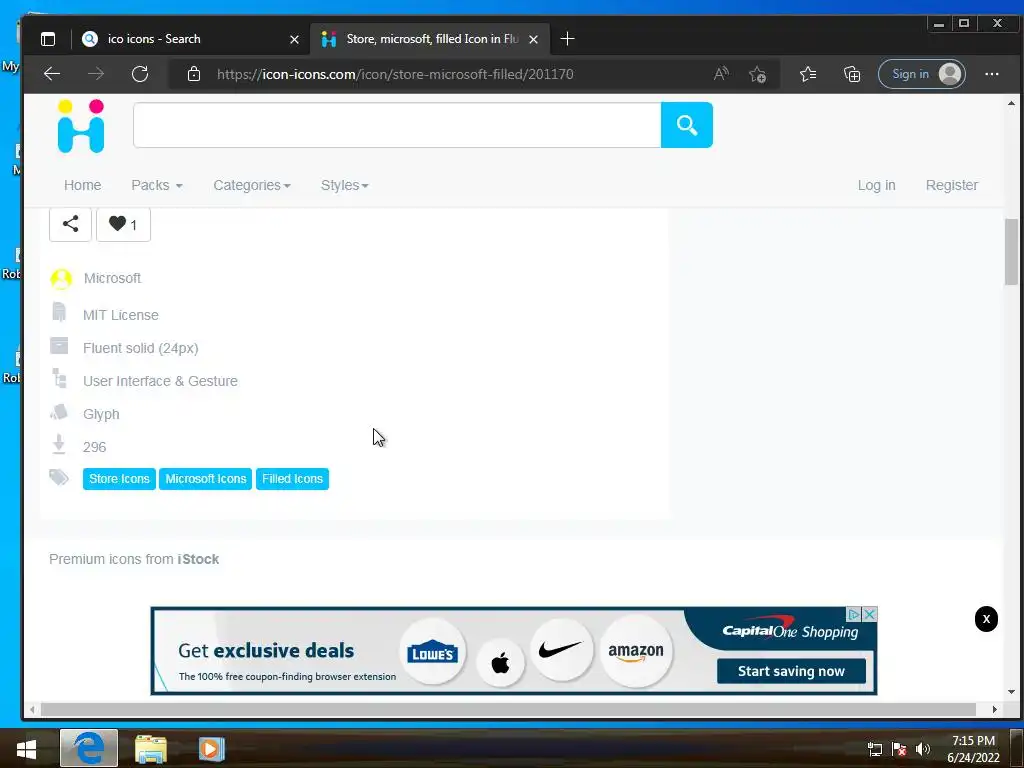
Task: Click the Microsoft Icons tag
Action: click(206, 479)
